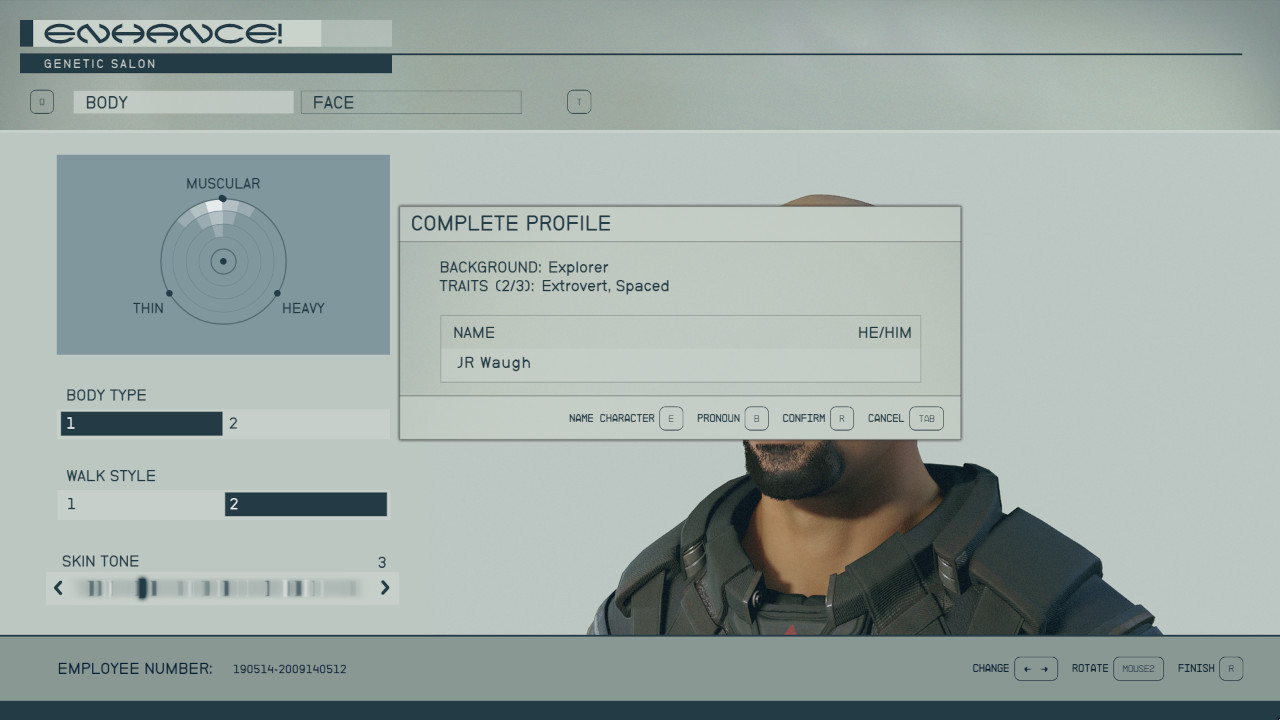Click the E key icon for Name Character
This screenshot has height=720, width=1280.
click(x=671, y=418)
